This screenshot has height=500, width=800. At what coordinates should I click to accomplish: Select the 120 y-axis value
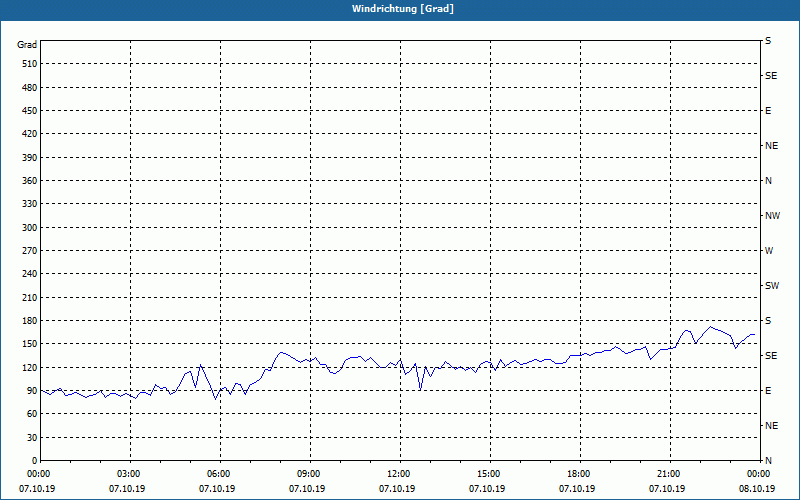pos(30,367)
